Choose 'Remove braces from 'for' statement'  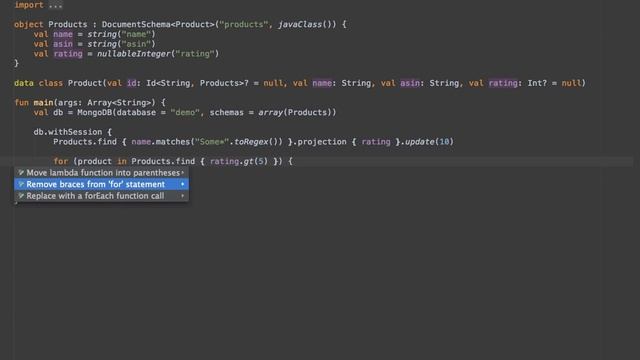pos(101,184)
